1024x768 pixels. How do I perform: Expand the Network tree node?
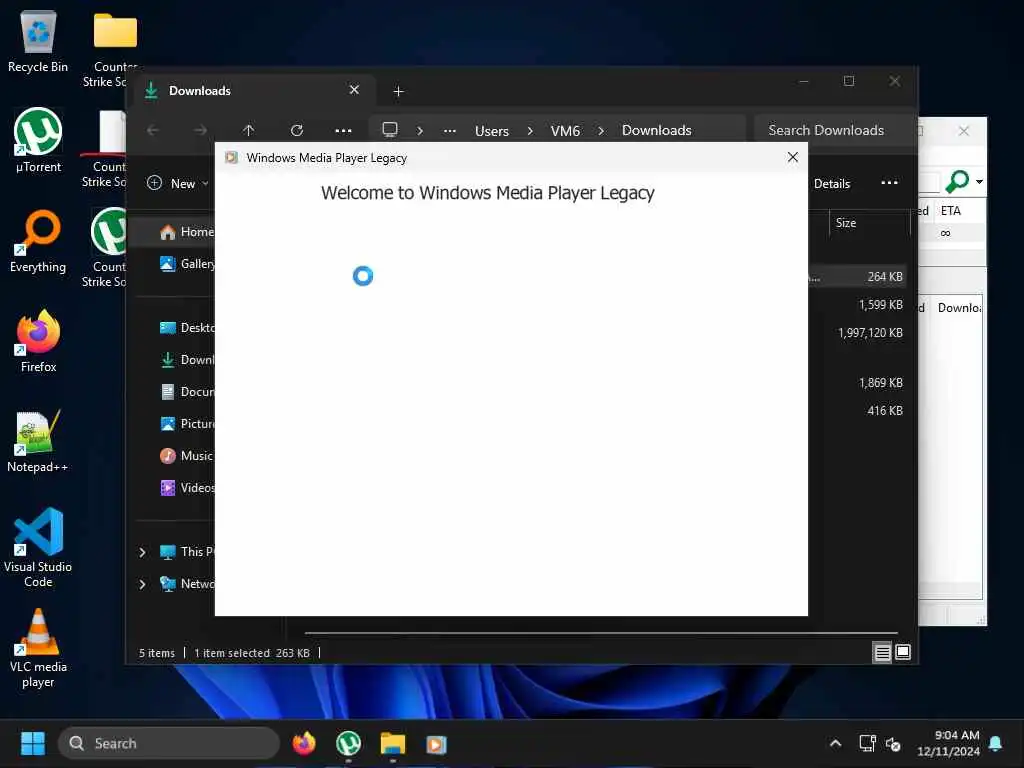point(142,584)
